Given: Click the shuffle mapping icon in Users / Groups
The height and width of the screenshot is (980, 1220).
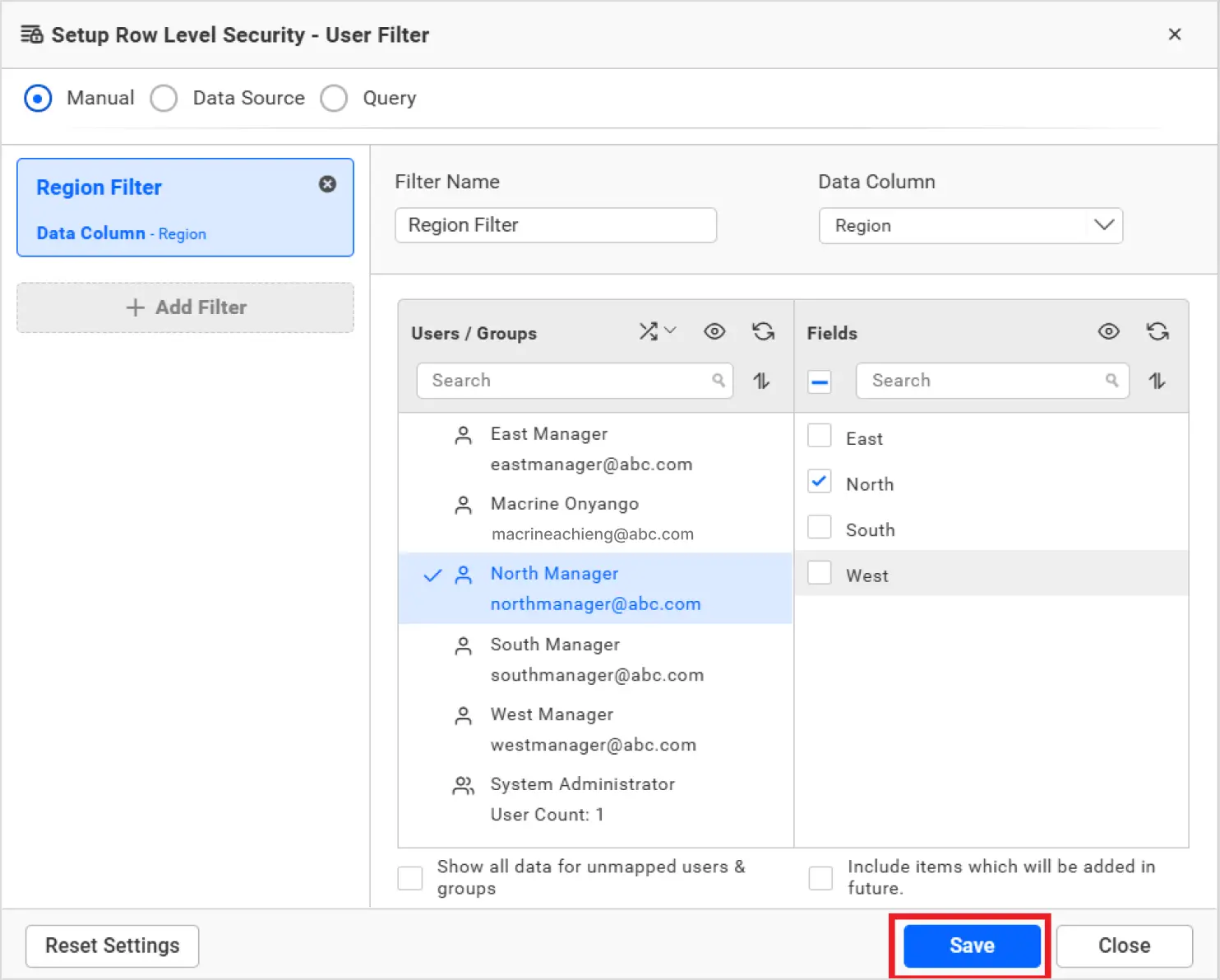Looking at the screenshot, I should [x=649, y=331].
